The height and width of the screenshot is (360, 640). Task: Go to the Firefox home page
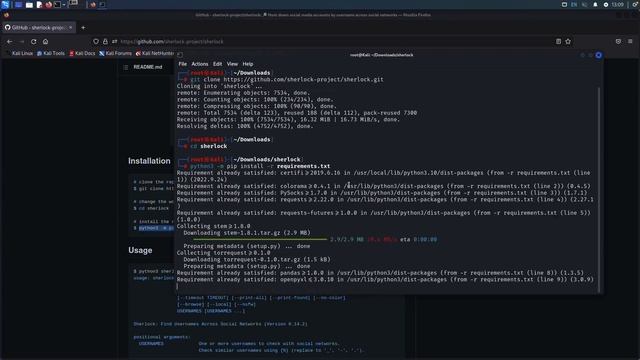[x=45, y=41]
